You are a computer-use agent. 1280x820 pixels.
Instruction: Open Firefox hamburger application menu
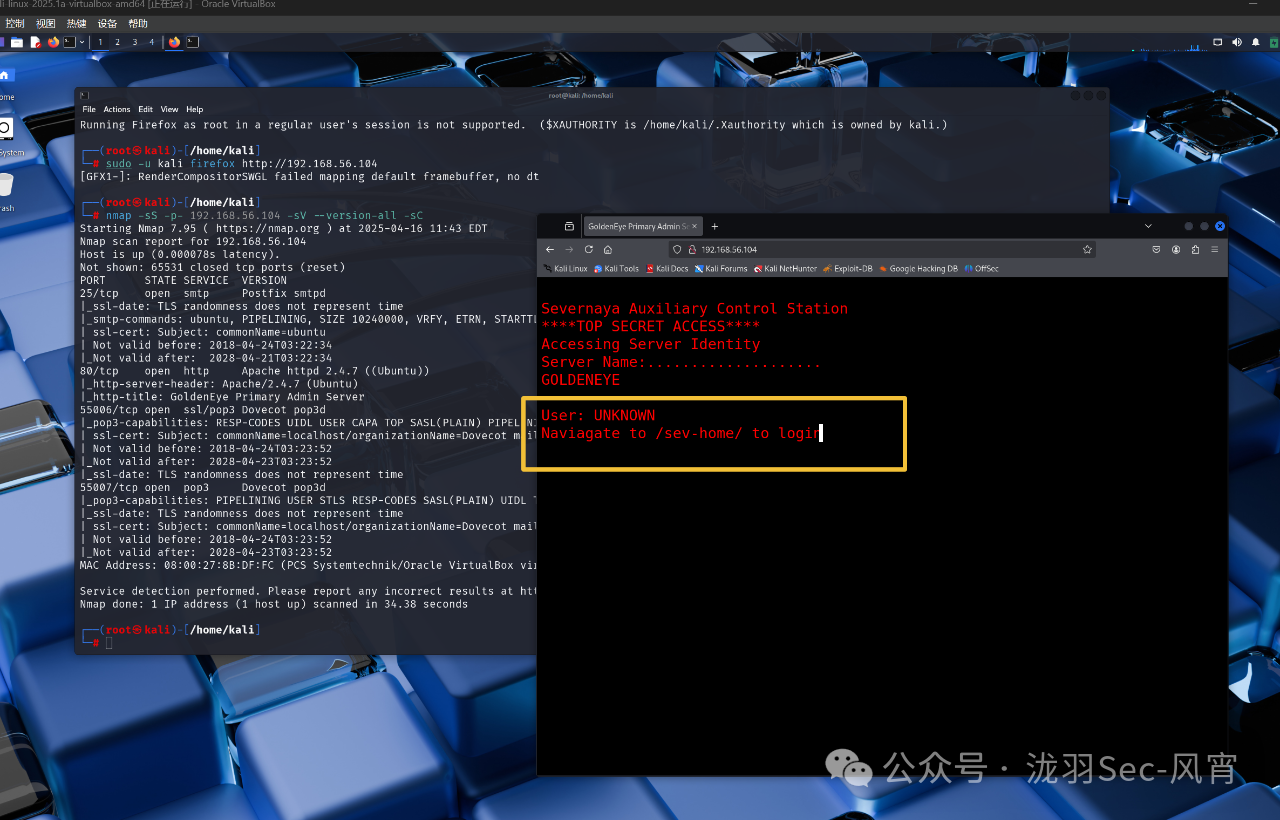click(x=1215, y=249)
